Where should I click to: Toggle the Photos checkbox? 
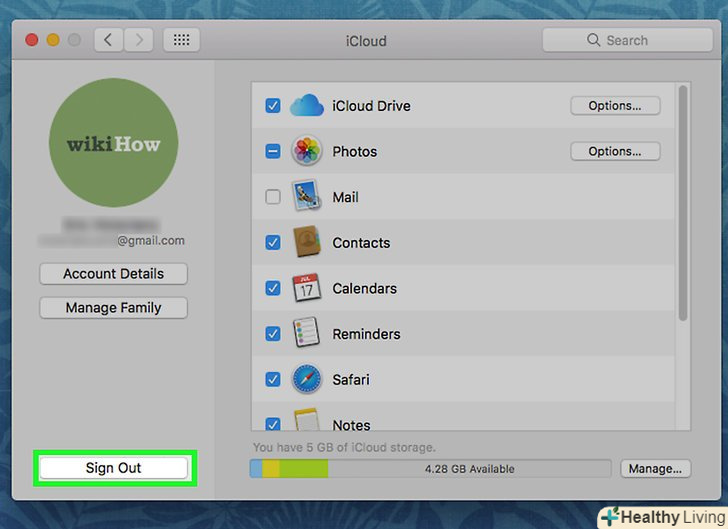pyautogui.click(x=273, y=152)
